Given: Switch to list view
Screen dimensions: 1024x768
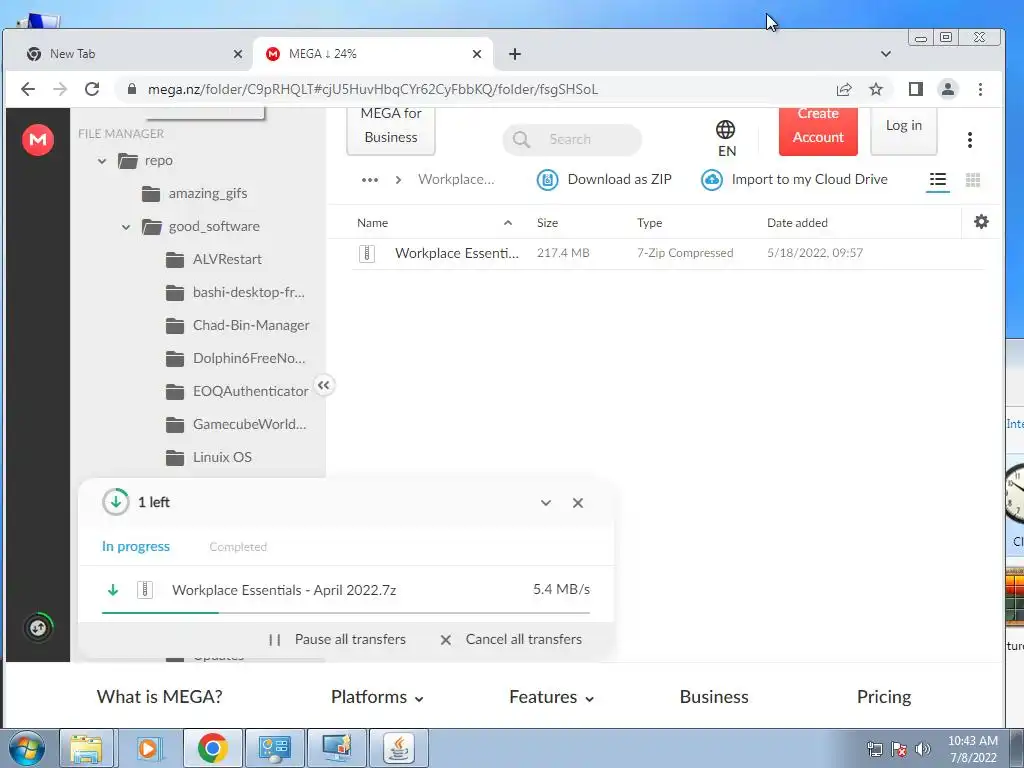Looking at the screenshot, I should pyautogui.click(x=938, y=180).
